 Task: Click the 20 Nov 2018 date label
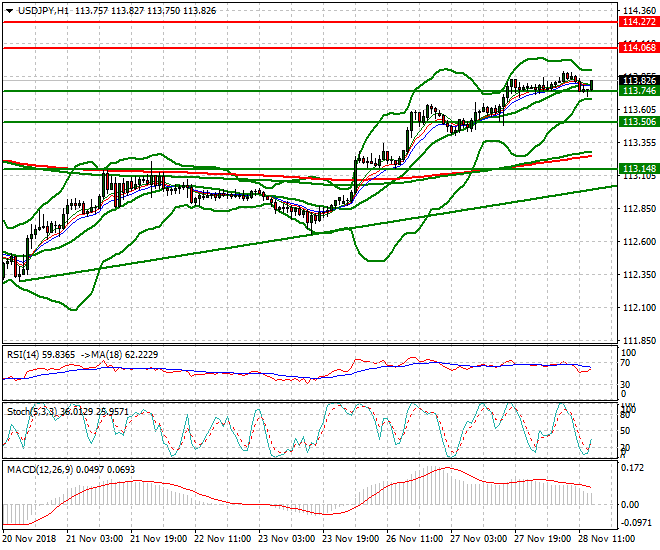[29, 539]
